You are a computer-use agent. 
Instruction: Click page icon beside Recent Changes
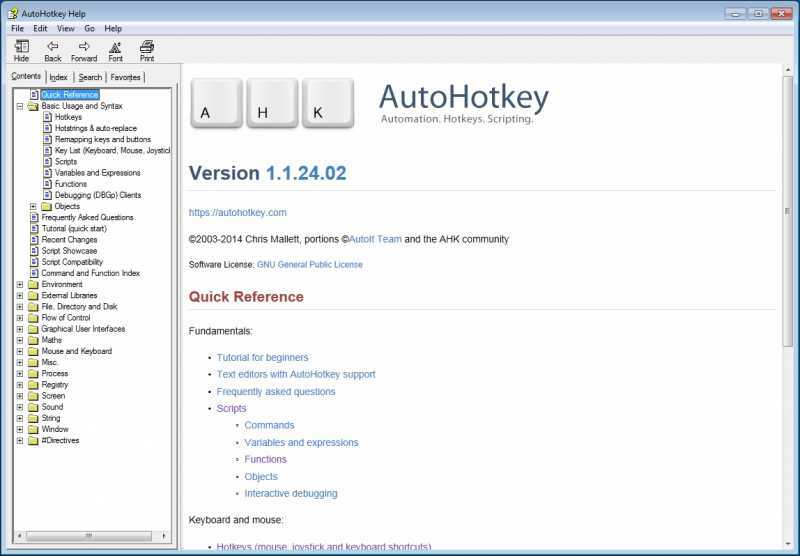click(34, 240)
